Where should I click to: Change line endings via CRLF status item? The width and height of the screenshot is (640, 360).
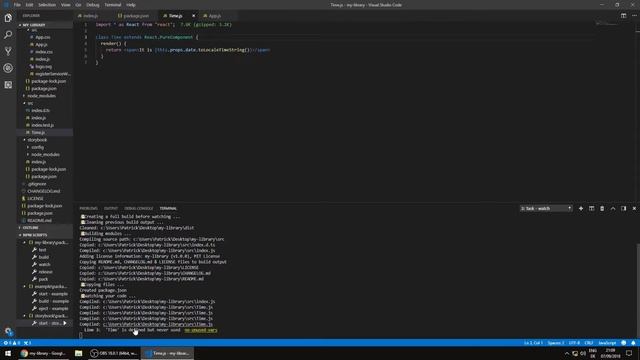tap(589, 343)
